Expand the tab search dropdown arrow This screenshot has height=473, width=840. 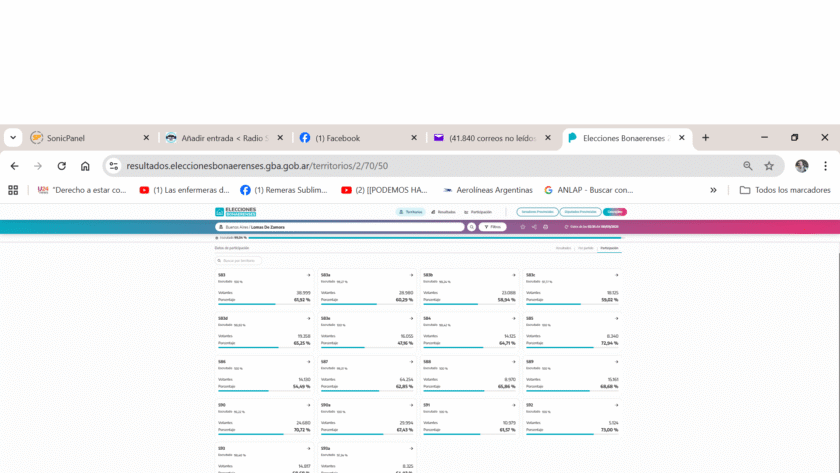pos(13,138)
